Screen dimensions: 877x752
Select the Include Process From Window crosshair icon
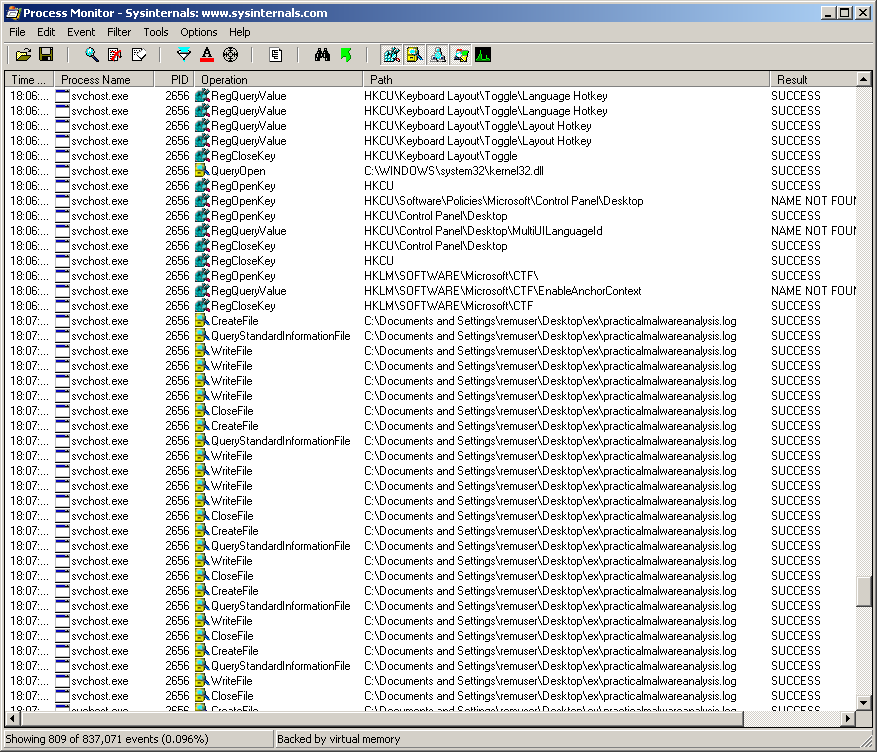pyautogui.click(x=230, y=55)
